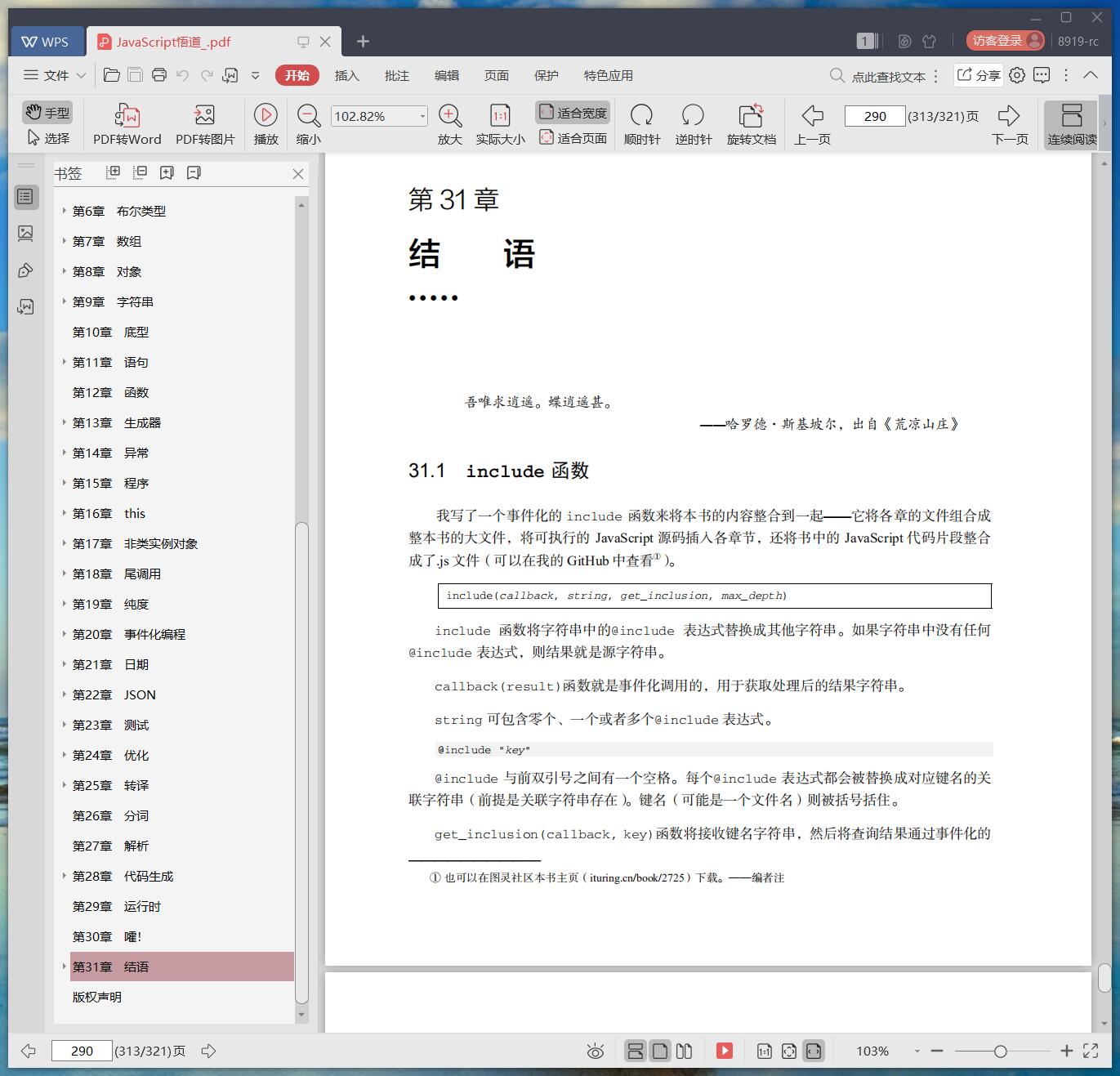Open quick access toolbar customize dropdown
The width and height of the screenshot is (1120, 1076).
click(255, 75)
